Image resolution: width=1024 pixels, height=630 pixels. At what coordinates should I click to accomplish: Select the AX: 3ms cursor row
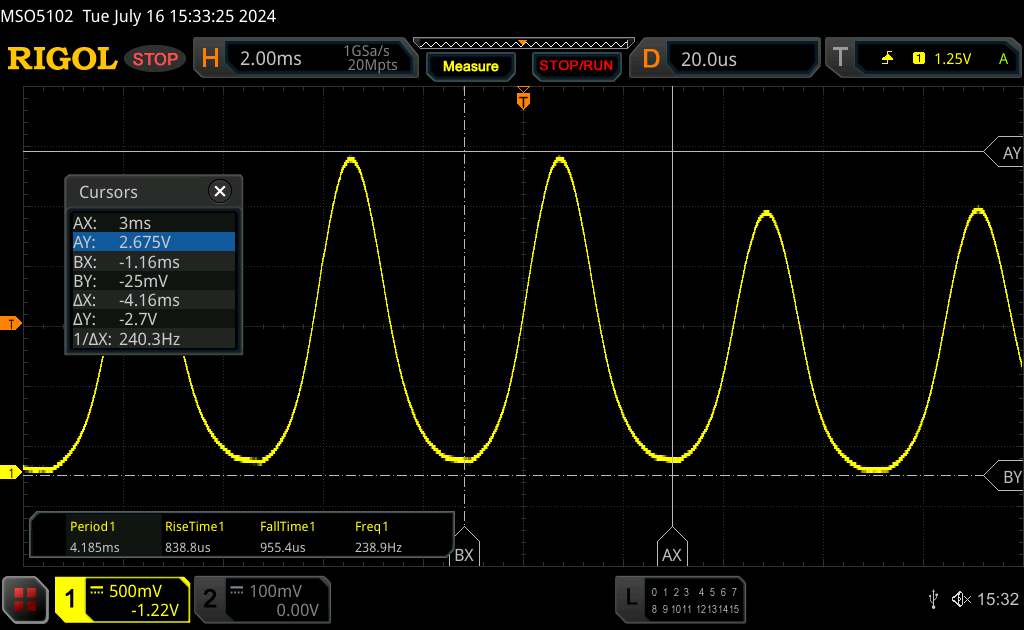click(x=153, y=223)
